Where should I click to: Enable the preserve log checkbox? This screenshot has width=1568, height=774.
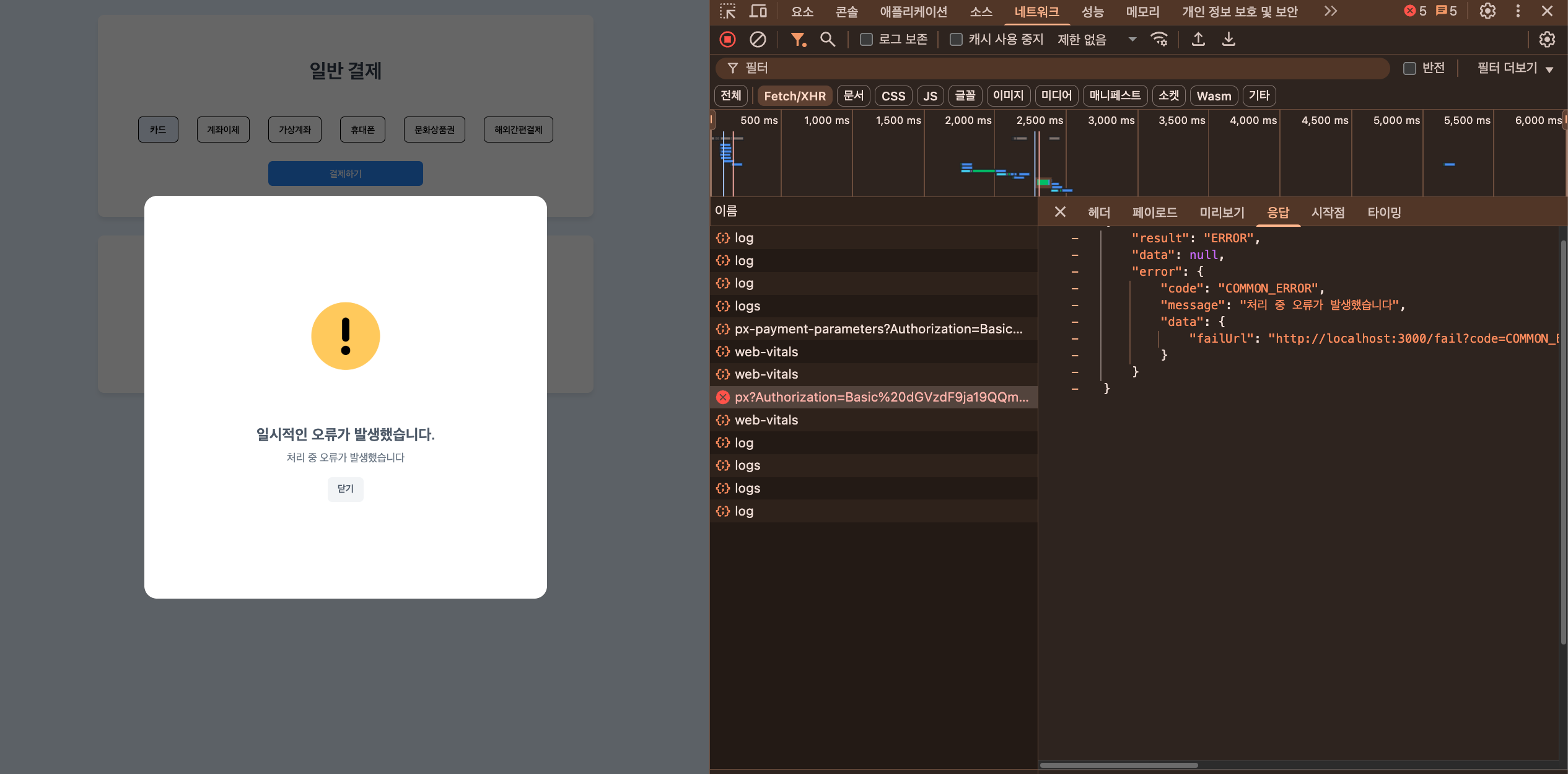(866, 40)
